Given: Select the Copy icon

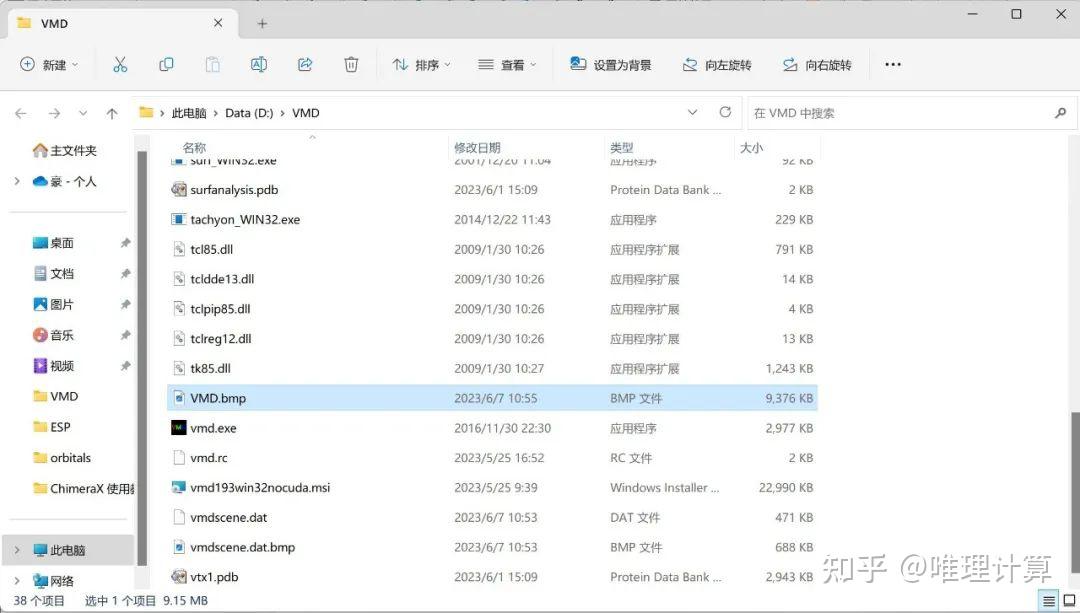Looking at the screenshot, I should point(166,63).
